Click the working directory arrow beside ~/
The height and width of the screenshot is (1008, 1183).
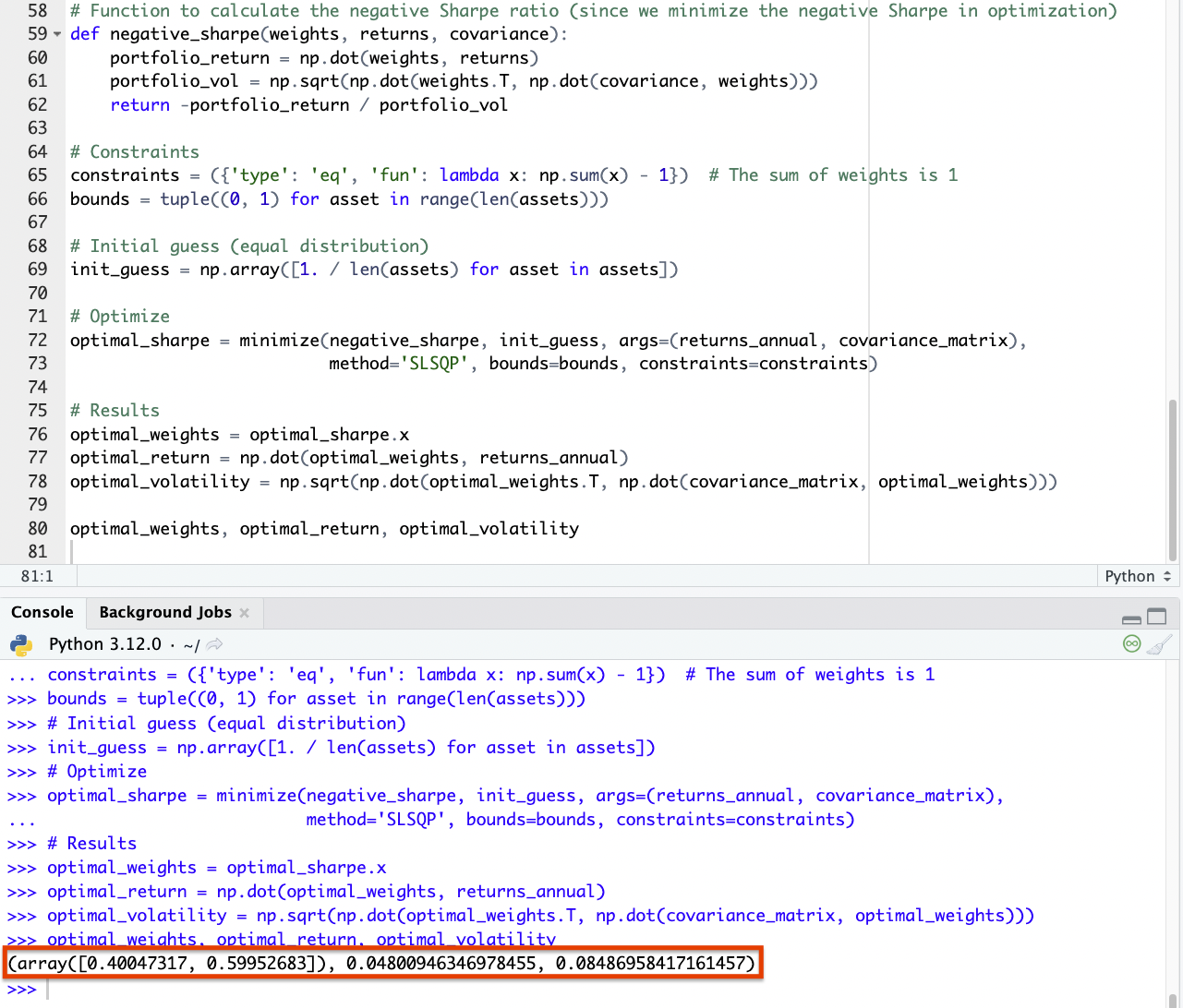(x=214, y=644)
